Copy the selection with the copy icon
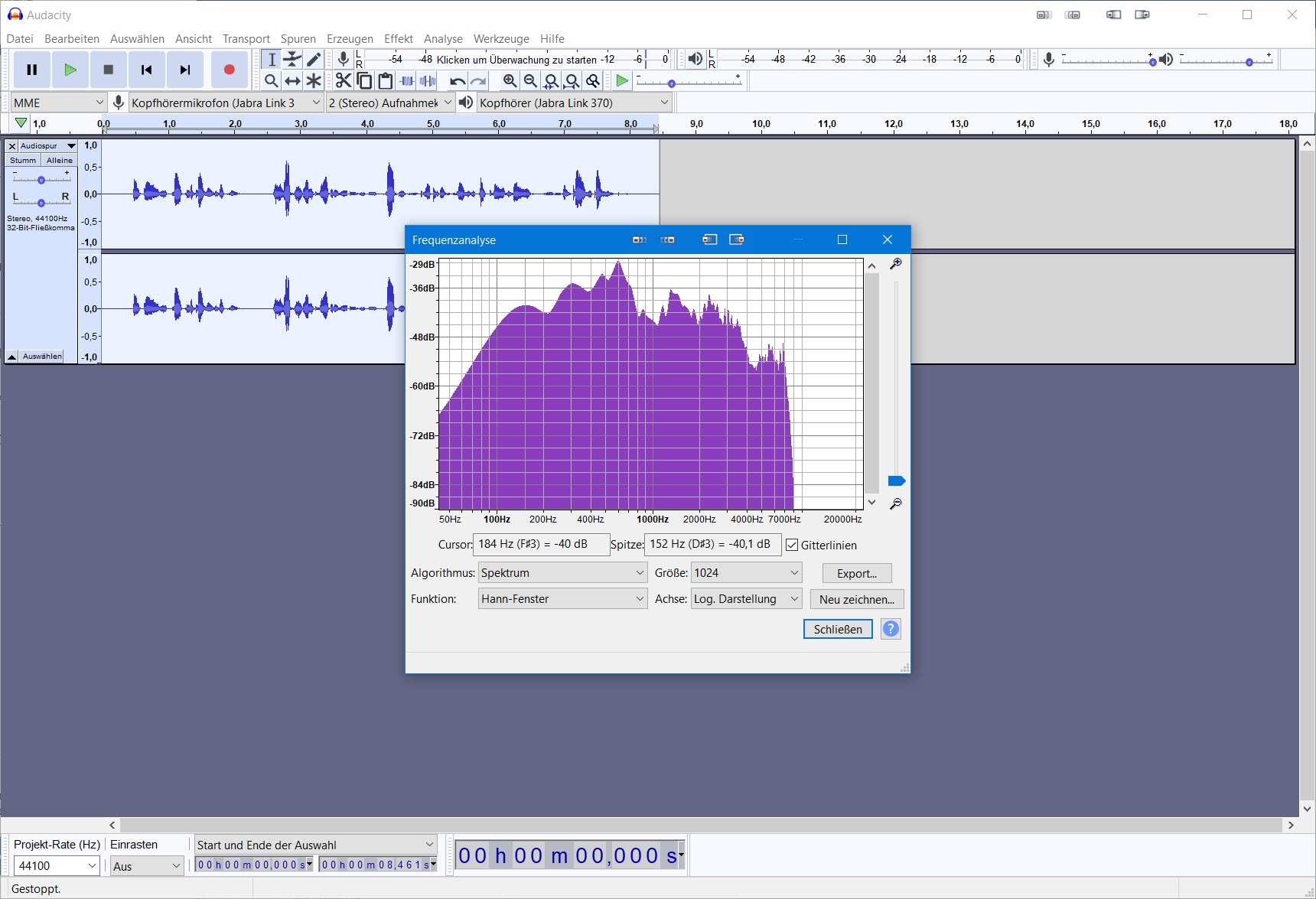The image size is (1316, 899). click(x=365, y=80)
